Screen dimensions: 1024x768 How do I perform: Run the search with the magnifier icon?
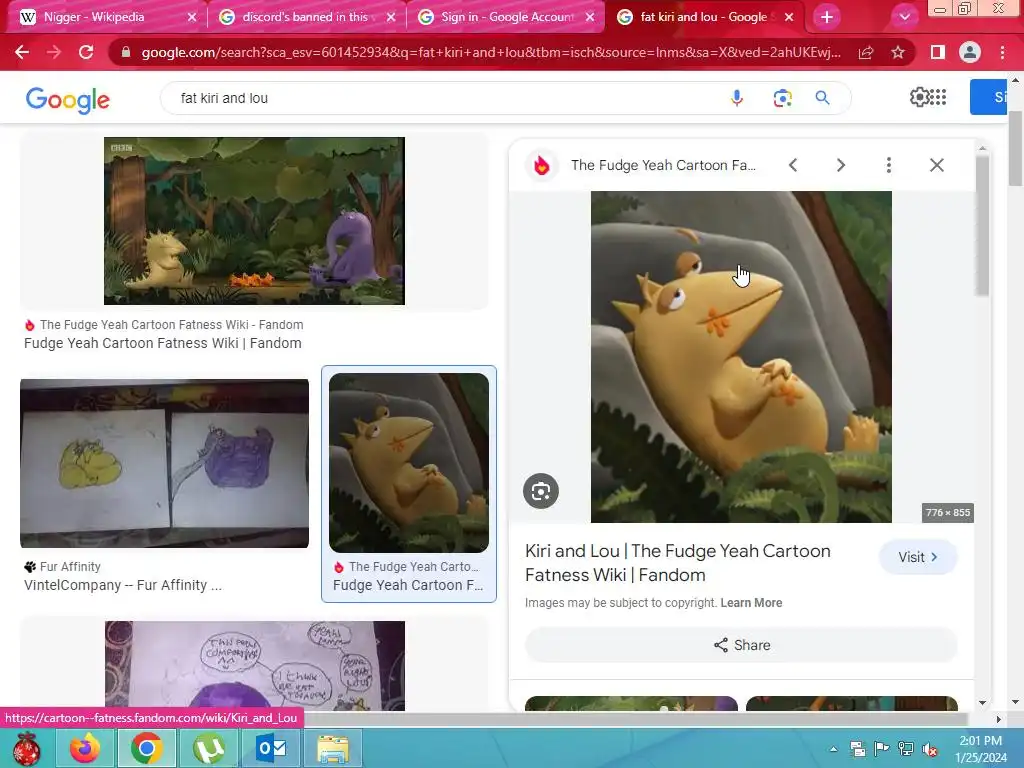(822, 98)
